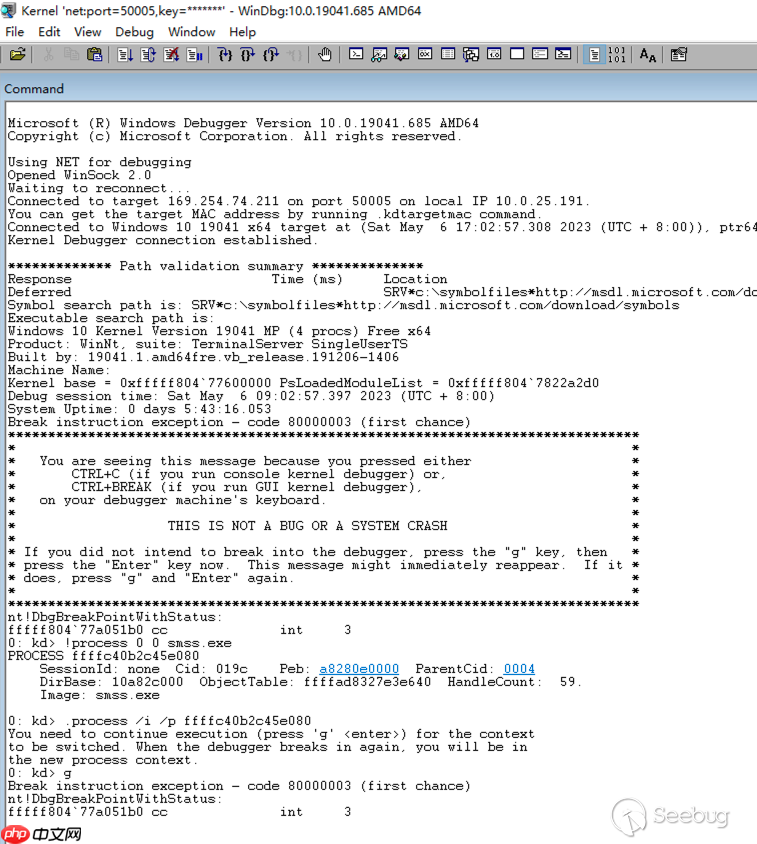Click the Break toolbar icon
The image size is (757, 844).
point(194,54)
